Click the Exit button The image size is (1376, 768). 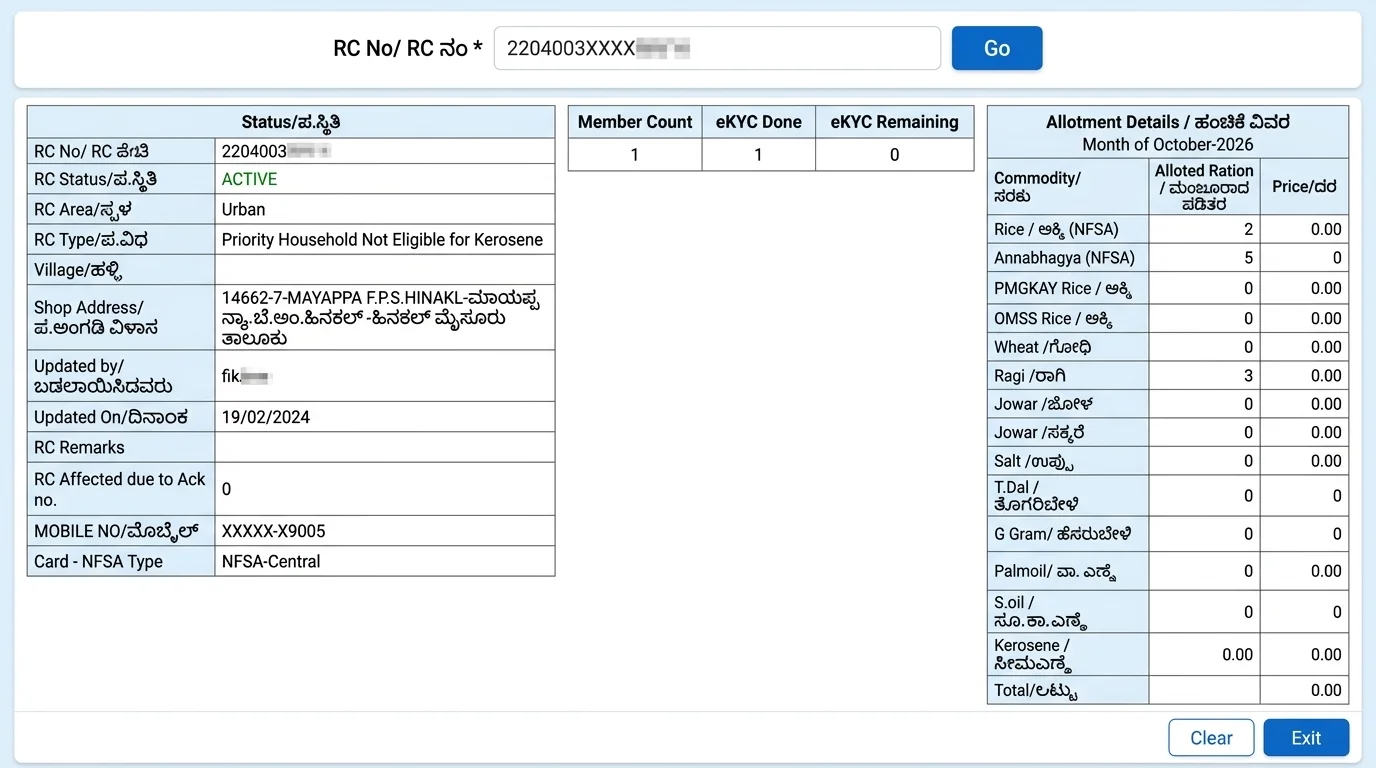click(1306, 738)
